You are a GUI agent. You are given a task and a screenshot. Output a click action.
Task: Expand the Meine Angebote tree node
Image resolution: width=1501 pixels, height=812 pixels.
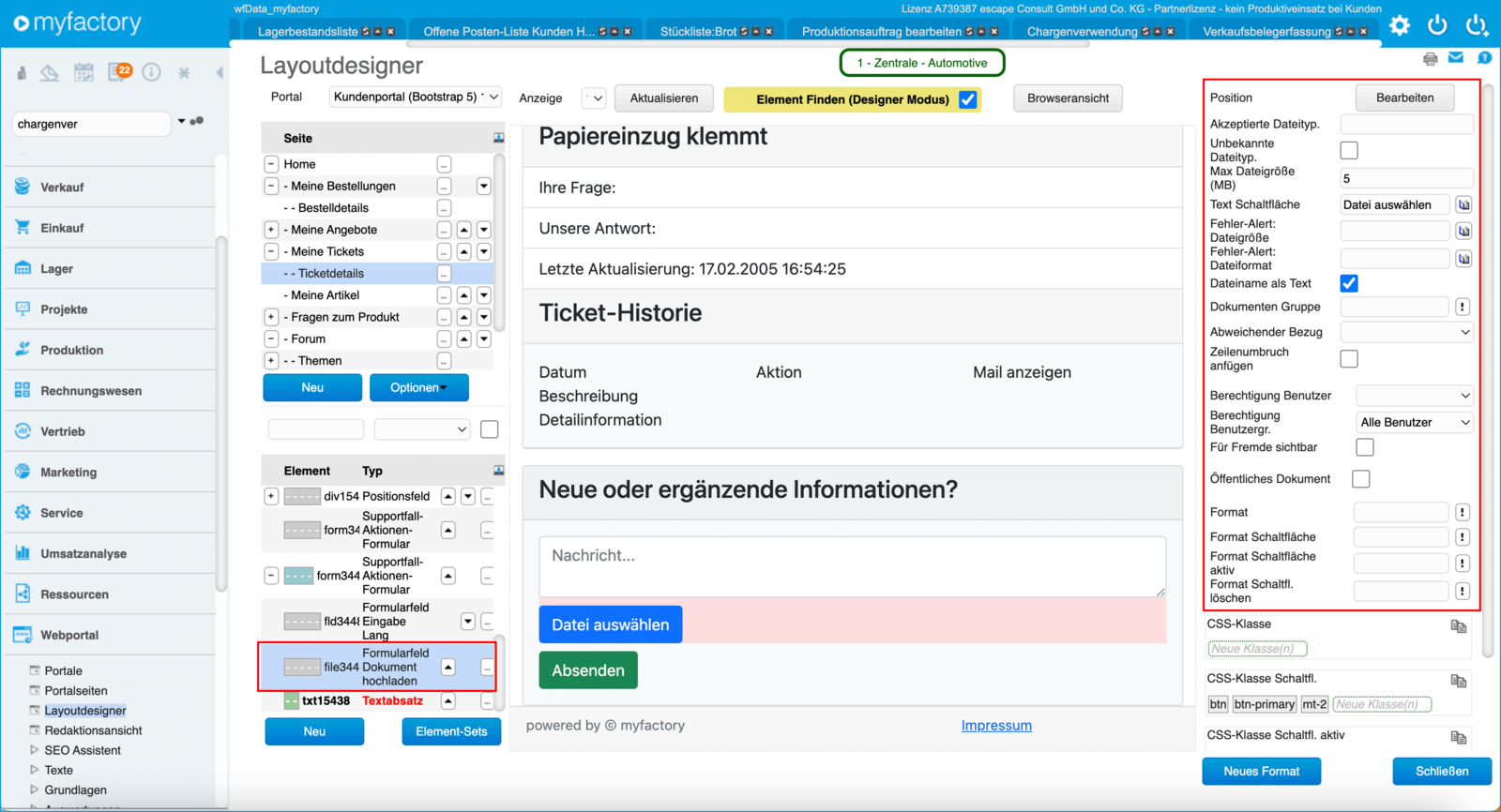(x=271, y=230)
